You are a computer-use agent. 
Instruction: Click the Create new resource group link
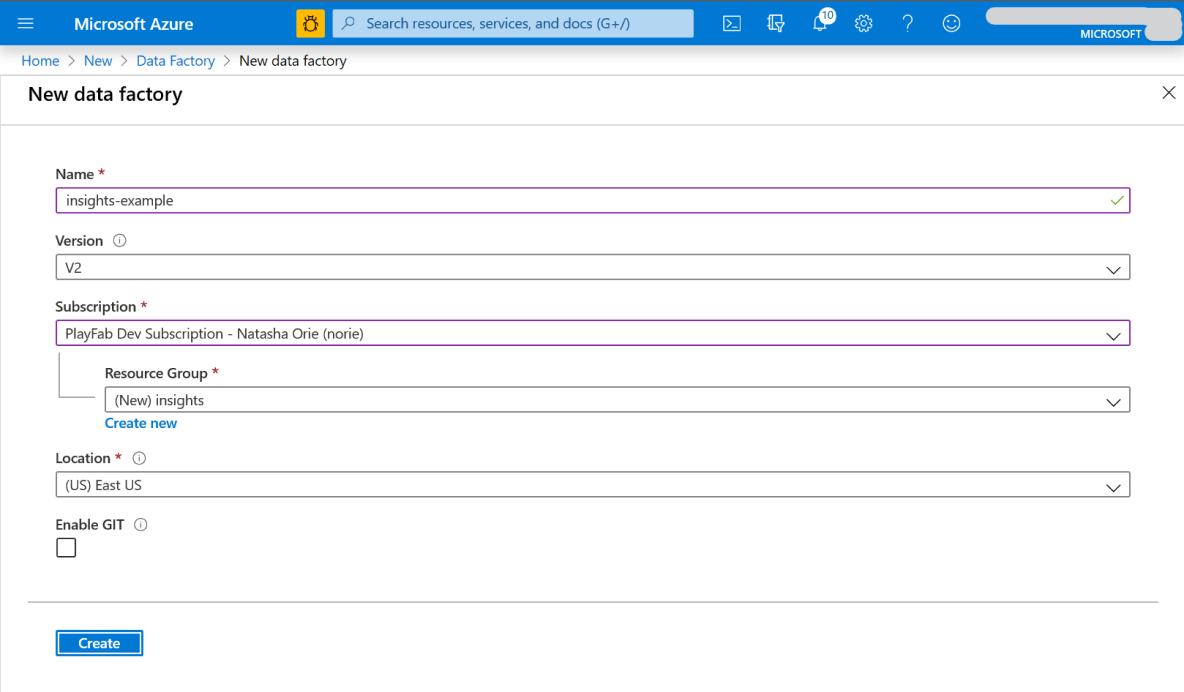(x=140, y=423)
